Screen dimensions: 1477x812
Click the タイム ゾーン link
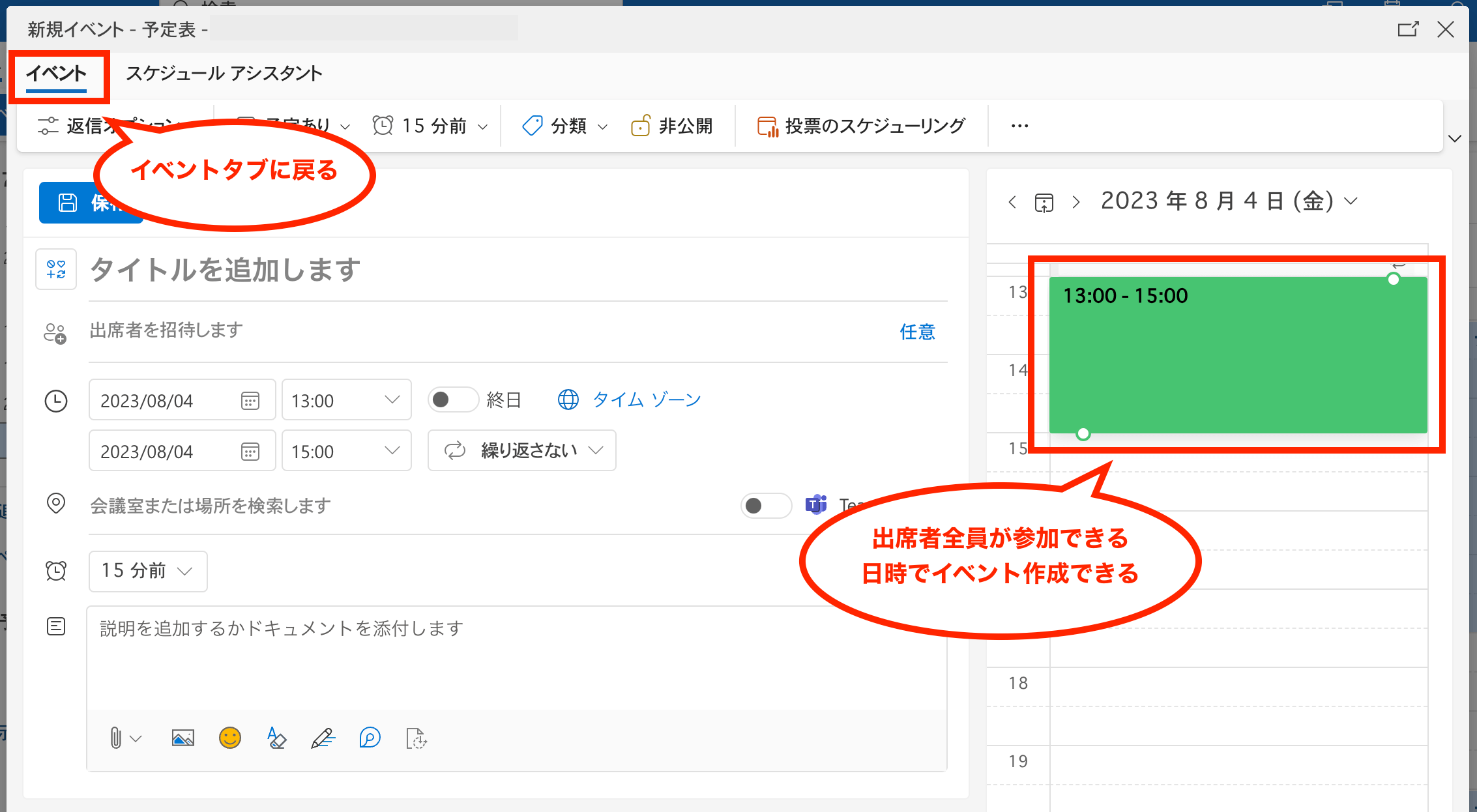tap(645, 399)
